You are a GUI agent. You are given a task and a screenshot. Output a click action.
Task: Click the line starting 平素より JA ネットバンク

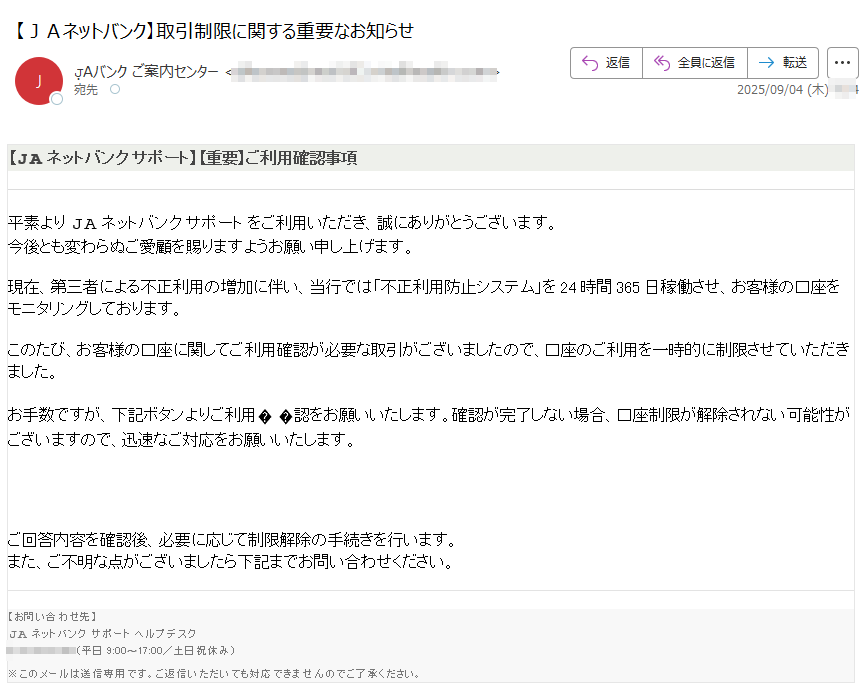click(x=284, y=223)
